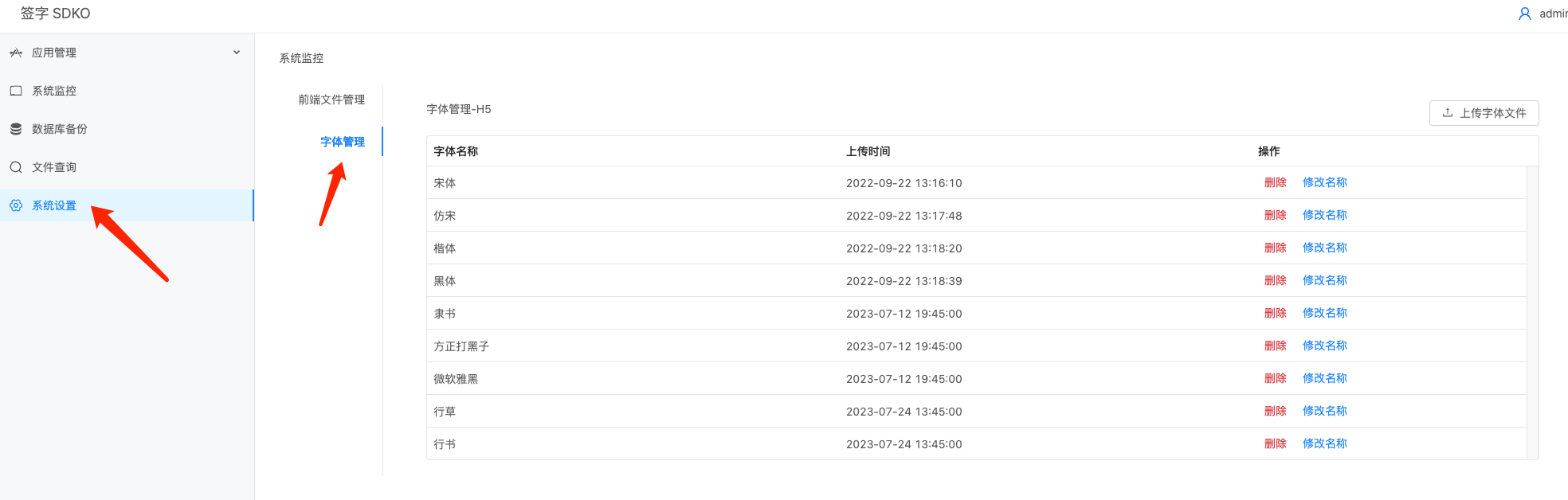
Task: Click the admin user avatar icon
Action: pos(1524,14)
